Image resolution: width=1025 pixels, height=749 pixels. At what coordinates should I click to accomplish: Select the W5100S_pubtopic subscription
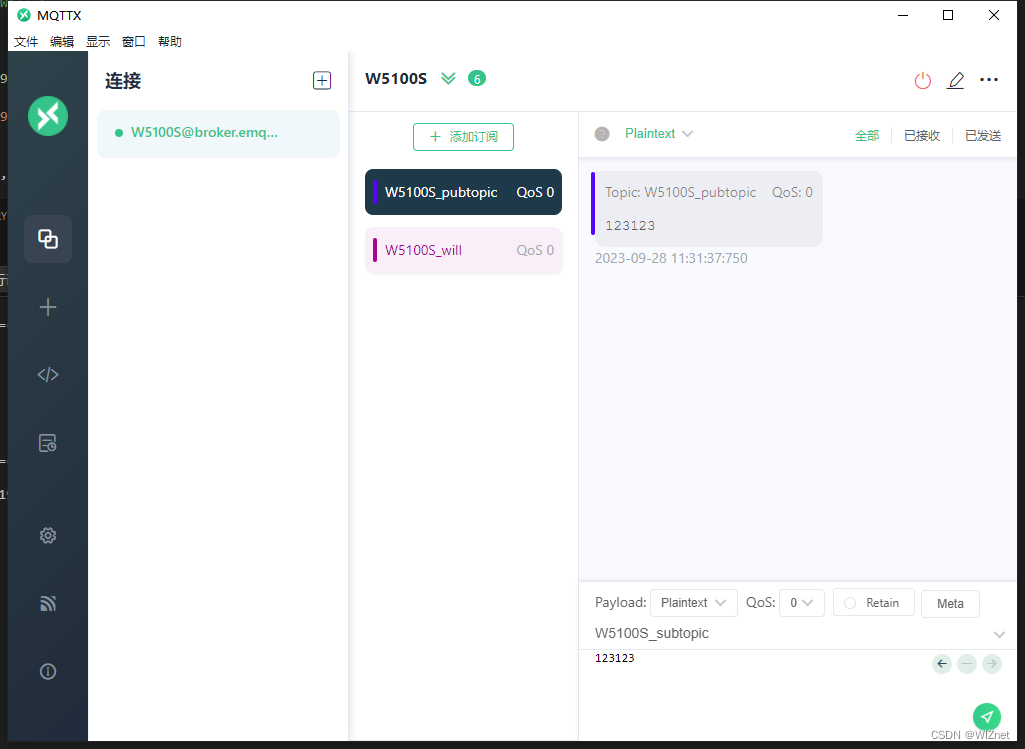(463, 192)
